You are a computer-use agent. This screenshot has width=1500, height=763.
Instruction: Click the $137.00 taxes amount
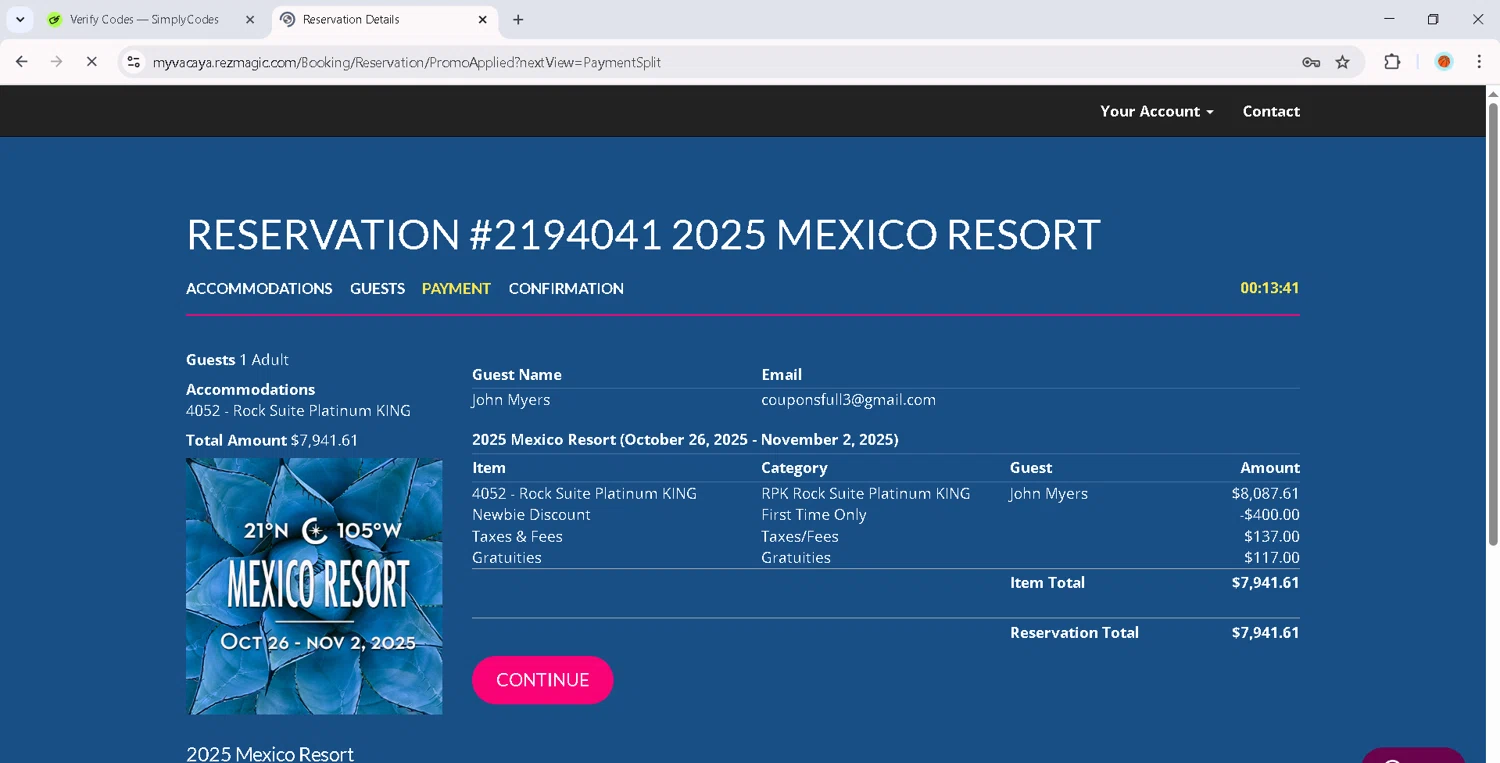coord(1272,536)
